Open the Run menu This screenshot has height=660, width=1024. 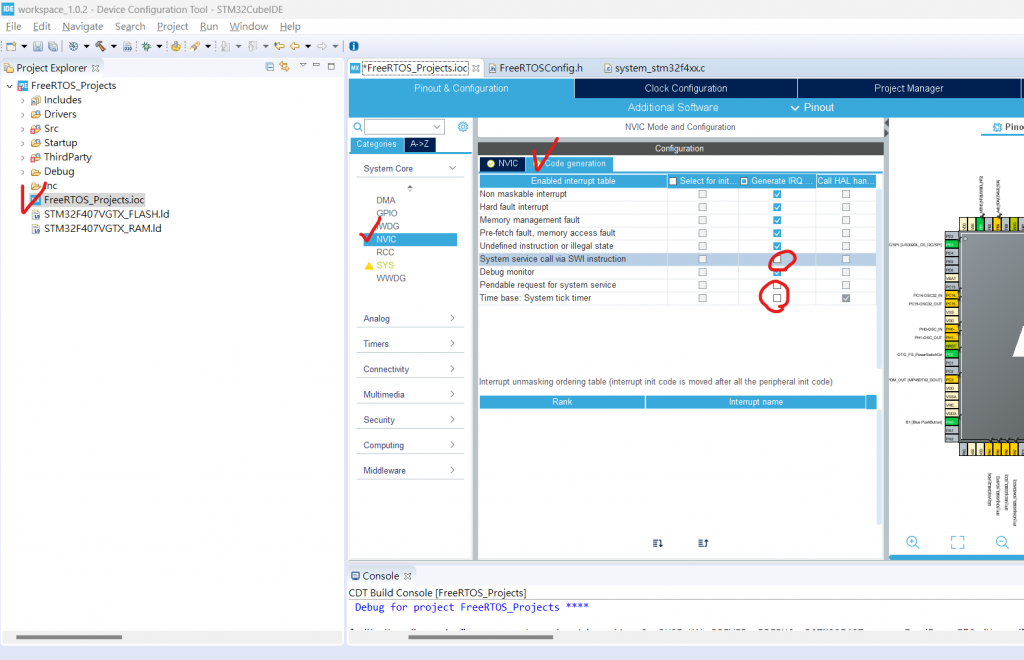click(209, 27)
